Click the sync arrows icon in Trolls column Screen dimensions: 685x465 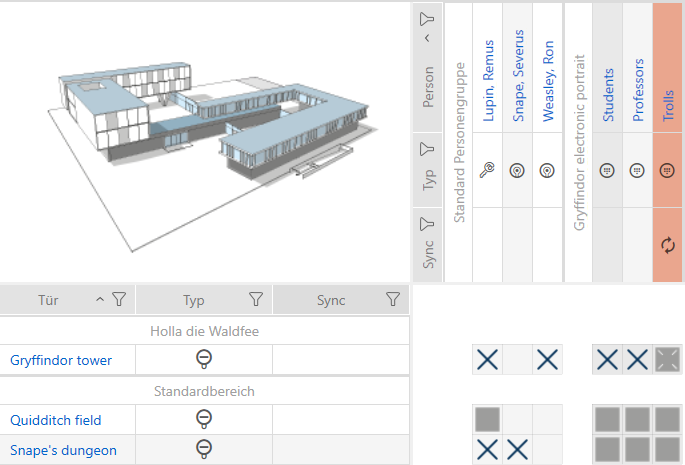(668, 243)
